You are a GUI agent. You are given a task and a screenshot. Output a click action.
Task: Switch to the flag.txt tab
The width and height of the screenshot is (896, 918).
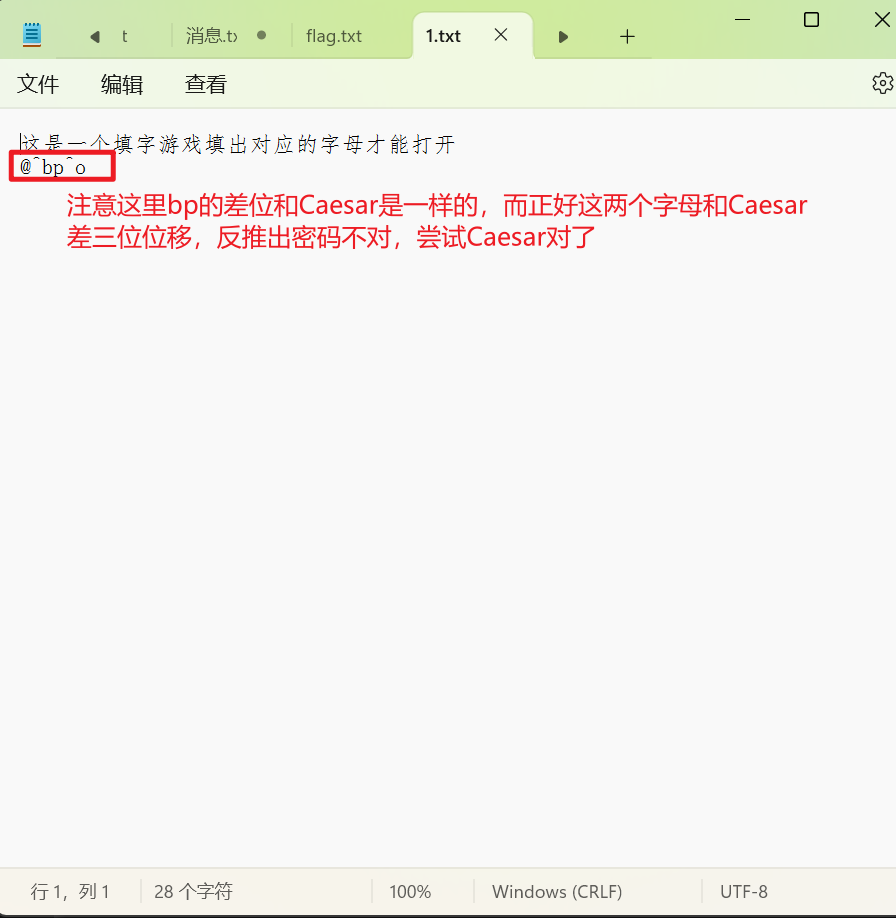coord(334,36)
